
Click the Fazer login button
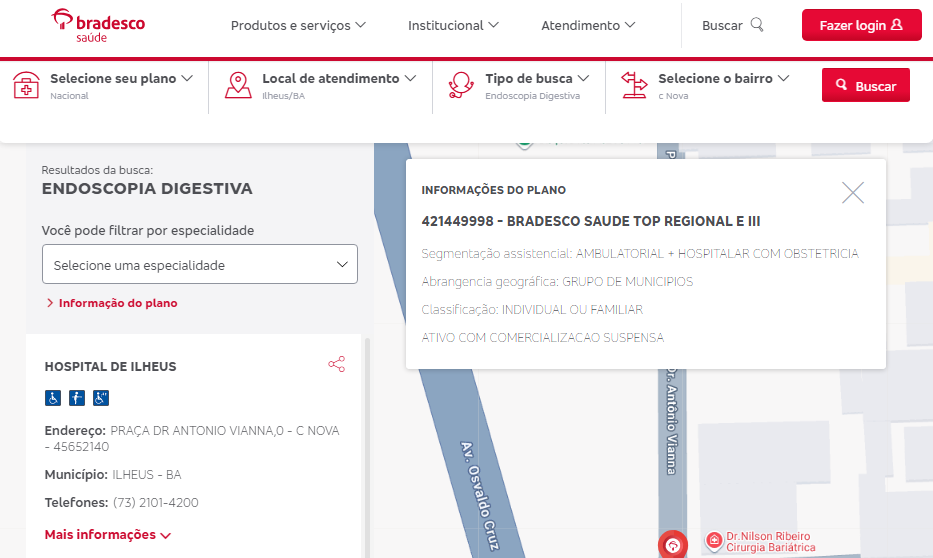pos(861,25)
